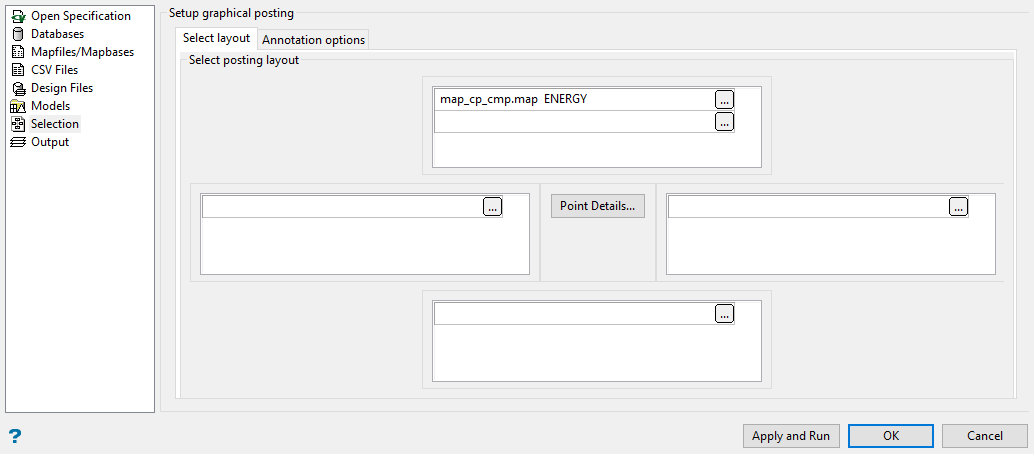Click the Mapfiles/Mapbases grid icon

tap(18, 51)
